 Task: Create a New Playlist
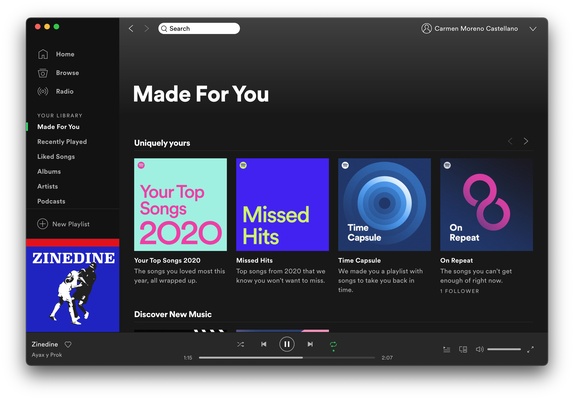(x=63, y=224)
